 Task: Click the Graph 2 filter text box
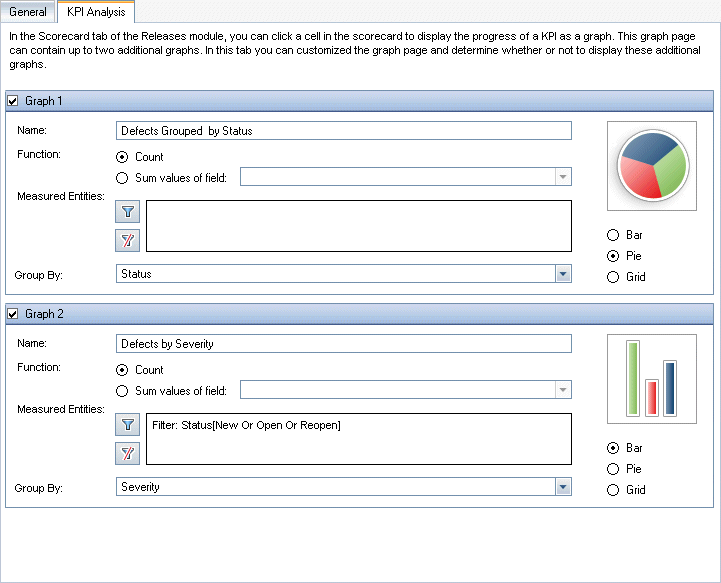pyautogui.click(x=358, y=439)
